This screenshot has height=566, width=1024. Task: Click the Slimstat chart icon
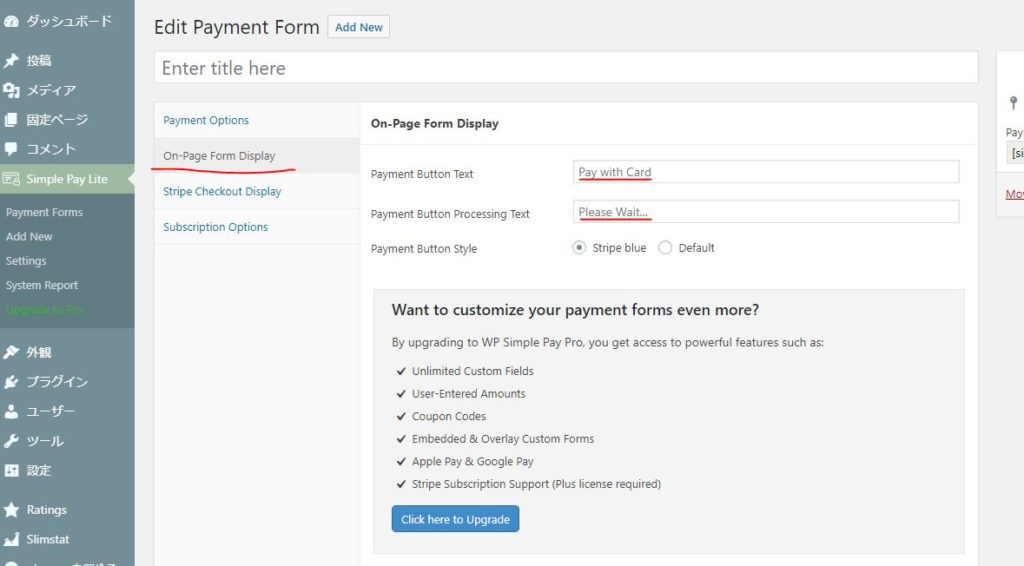tap(10, 539)
